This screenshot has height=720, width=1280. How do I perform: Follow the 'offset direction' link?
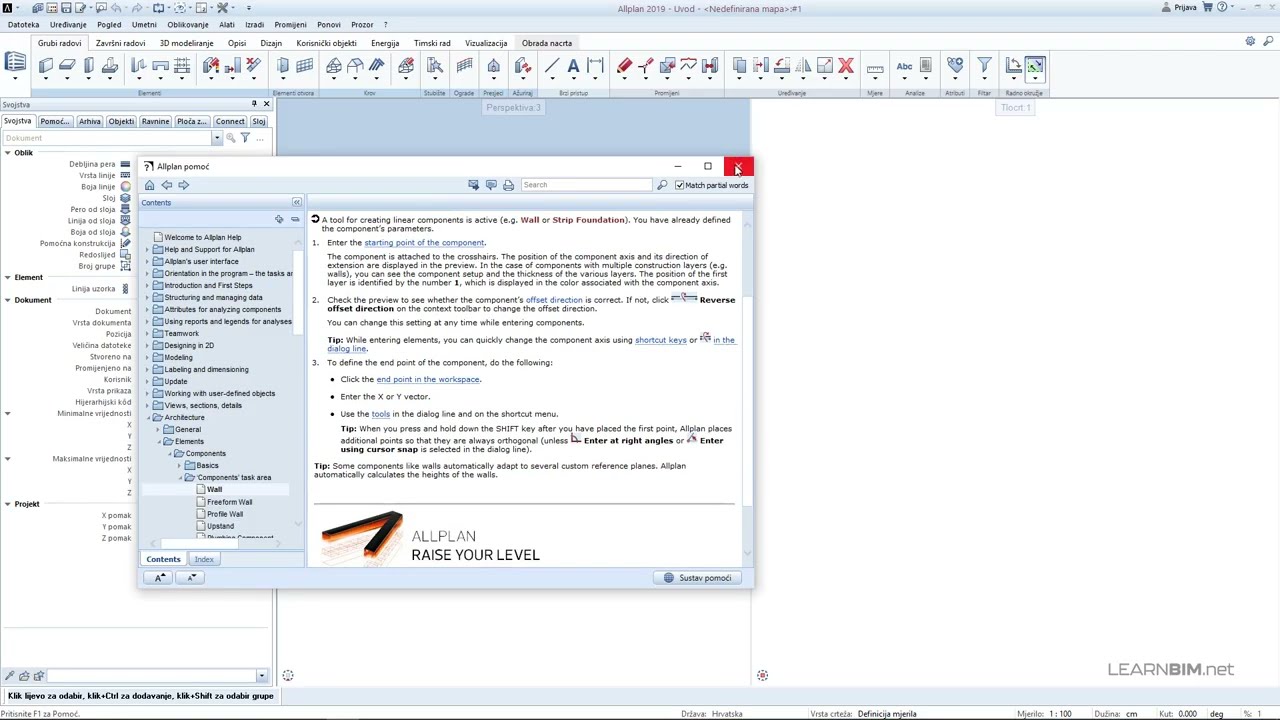[554, 300]
